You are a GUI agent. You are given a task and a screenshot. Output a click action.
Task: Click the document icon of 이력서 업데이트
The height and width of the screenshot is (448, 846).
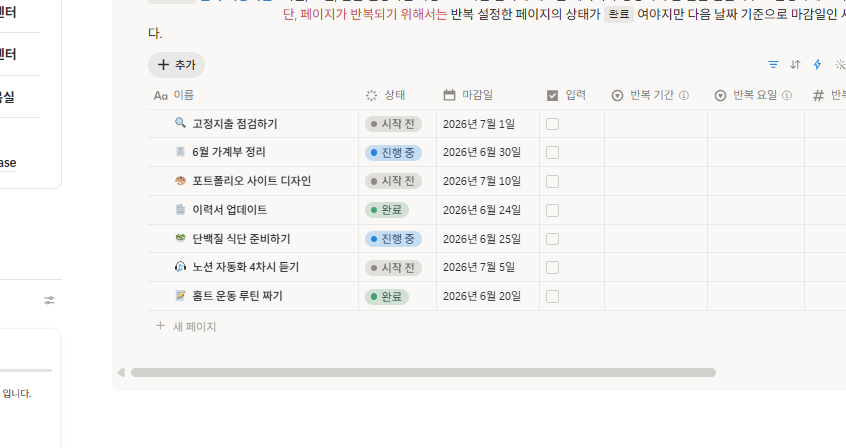coord(180,209)
